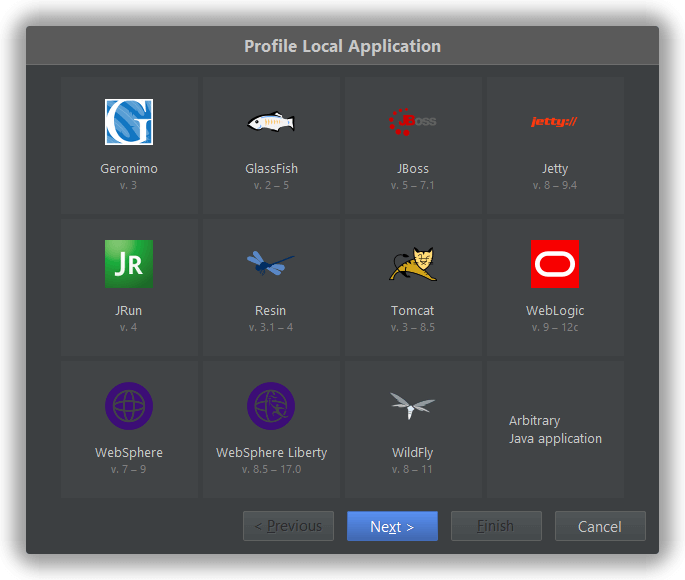Choose the WebSphere globe icon

point(129,406)
